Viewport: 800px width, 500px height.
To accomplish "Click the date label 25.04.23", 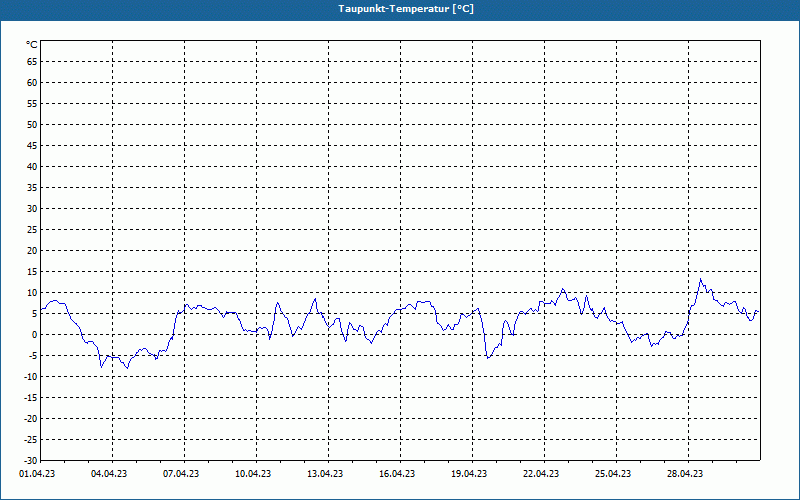I will tap(613, 474).
